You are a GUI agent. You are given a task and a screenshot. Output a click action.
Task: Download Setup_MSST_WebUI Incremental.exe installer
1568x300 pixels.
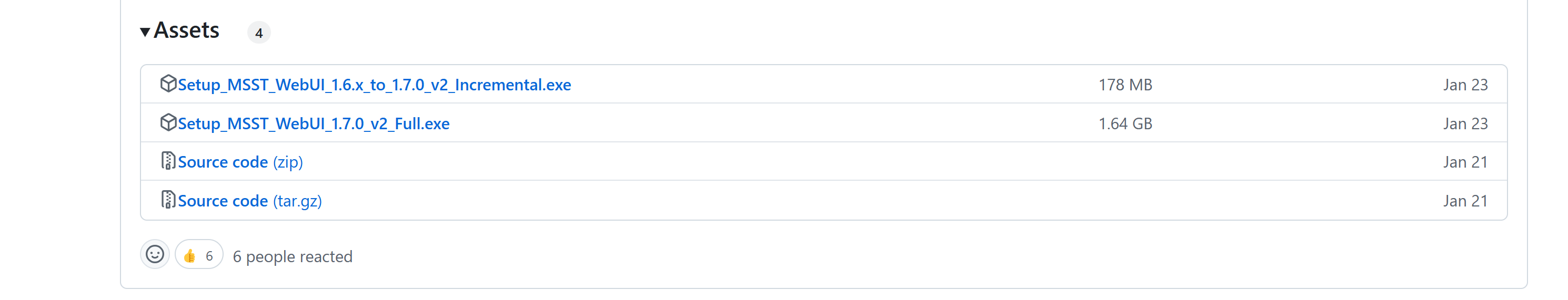pos(374,85)
